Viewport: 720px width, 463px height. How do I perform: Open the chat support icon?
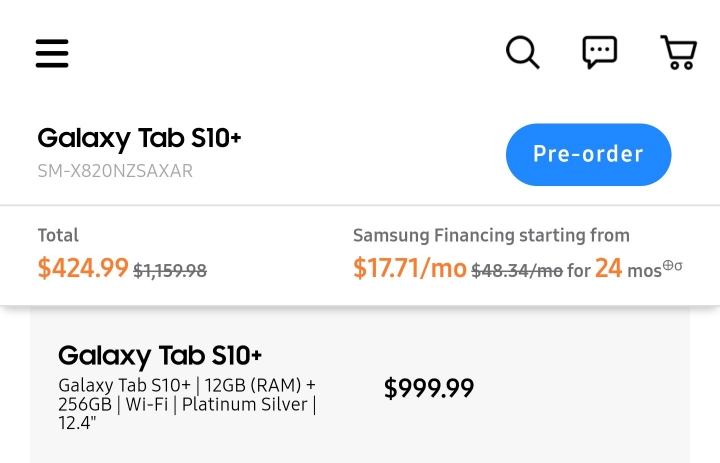[x=600, y=52]
